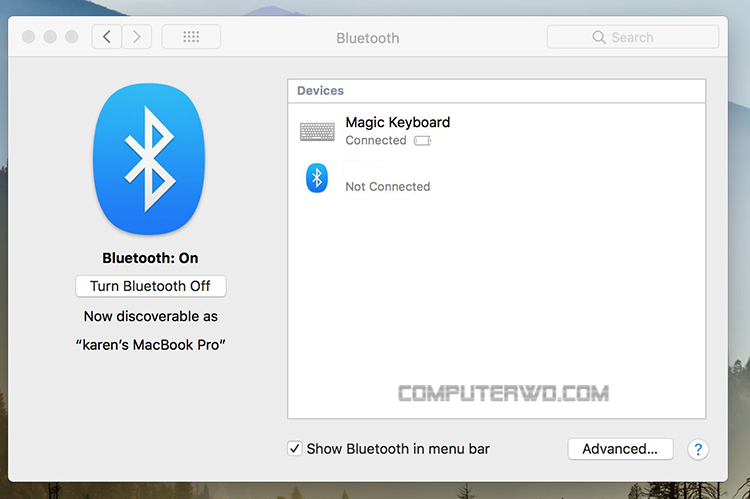Click the magnifying glass search icon

point(598,37)
